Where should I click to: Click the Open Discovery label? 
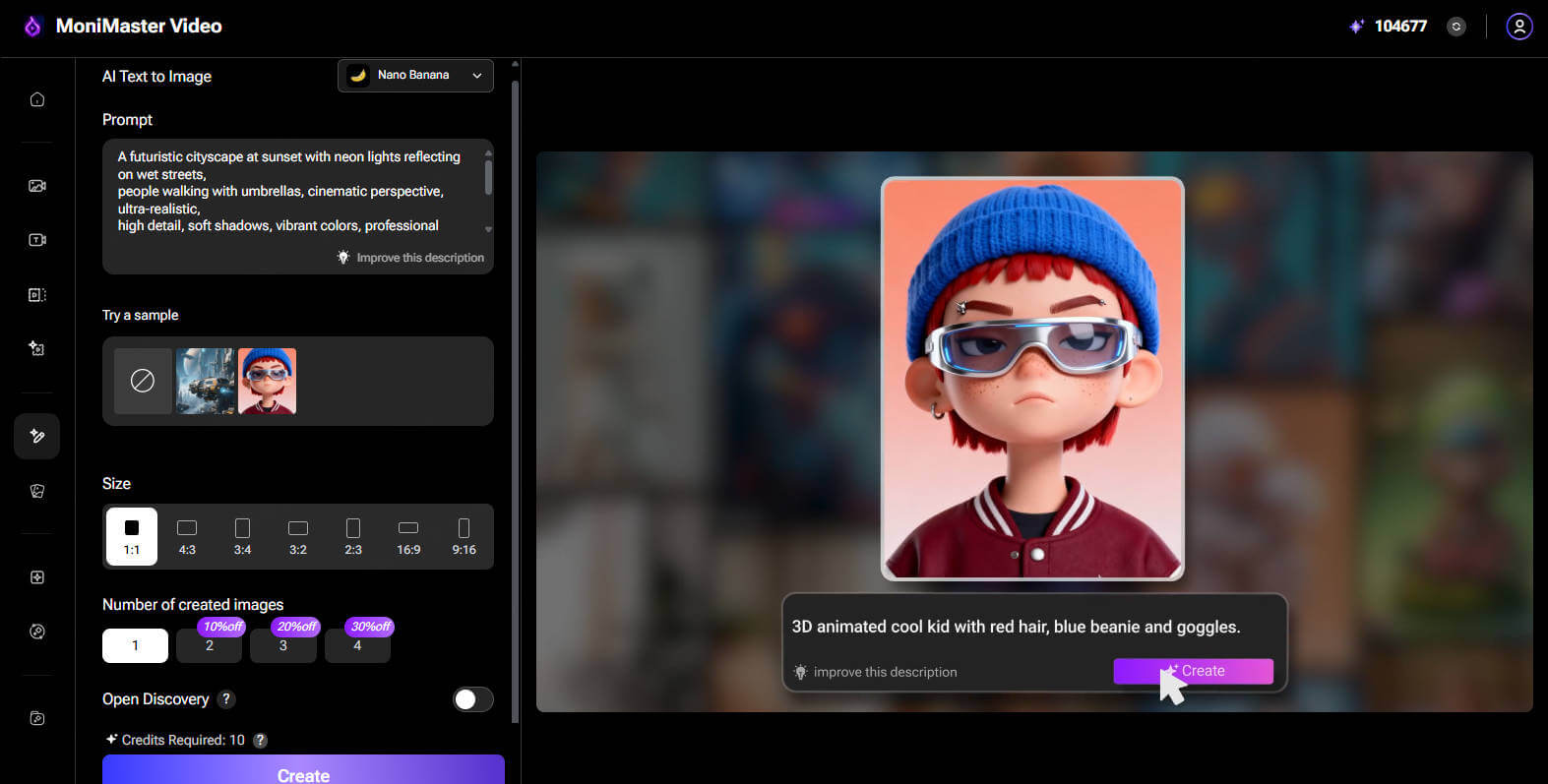pos(155,699)
